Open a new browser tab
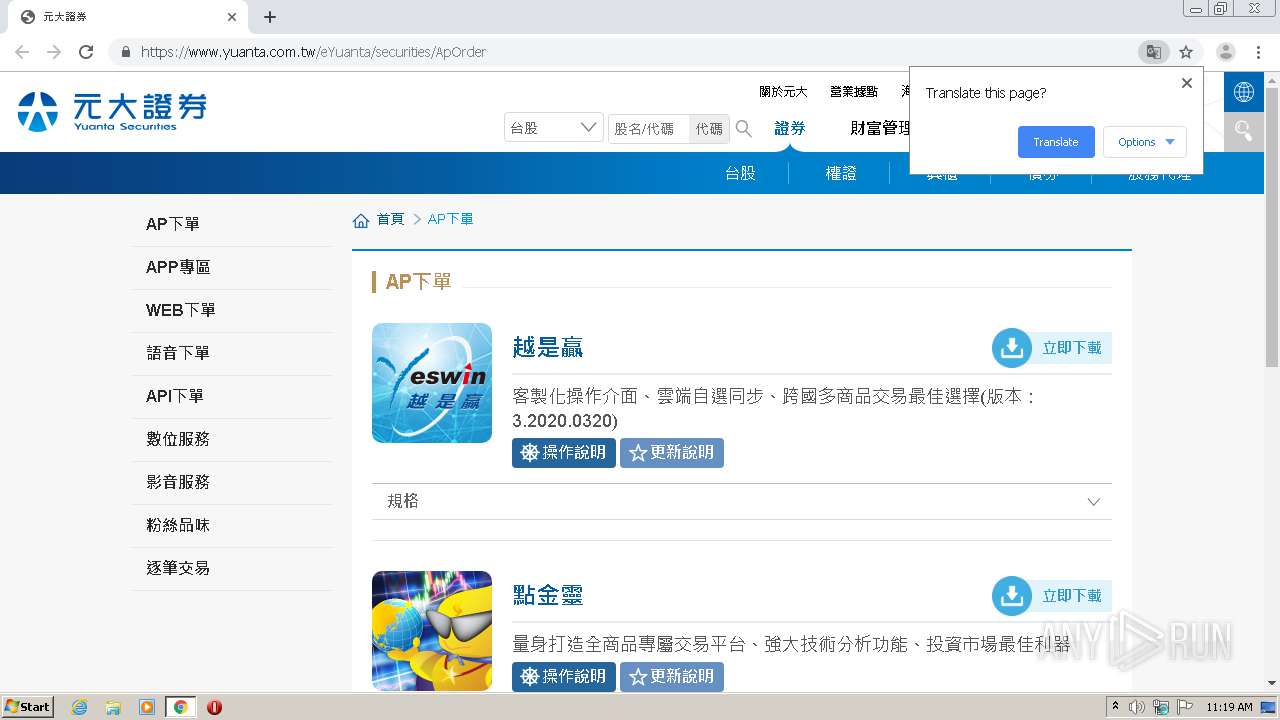 [x=270, y=17]
